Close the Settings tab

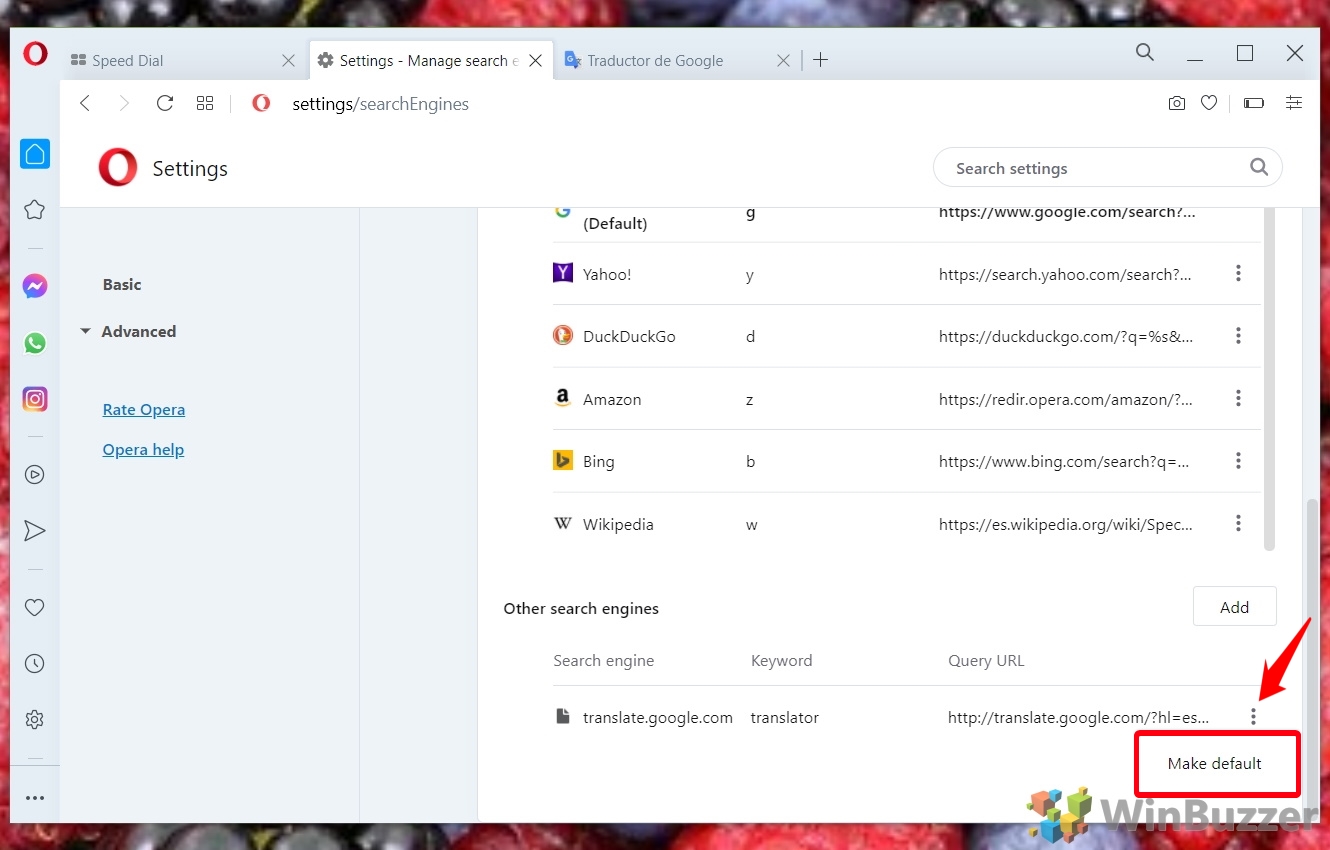pyautogui.click(x=535, y=60)
